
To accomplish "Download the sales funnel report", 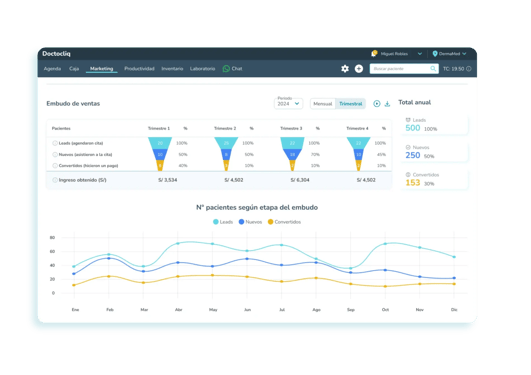I will click(x=387, y=104).
